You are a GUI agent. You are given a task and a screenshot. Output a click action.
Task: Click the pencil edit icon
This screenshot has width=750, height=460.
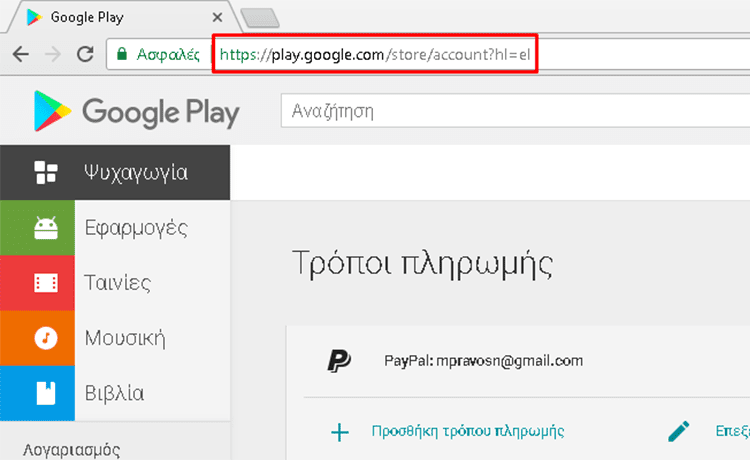(x=679, y=431)
